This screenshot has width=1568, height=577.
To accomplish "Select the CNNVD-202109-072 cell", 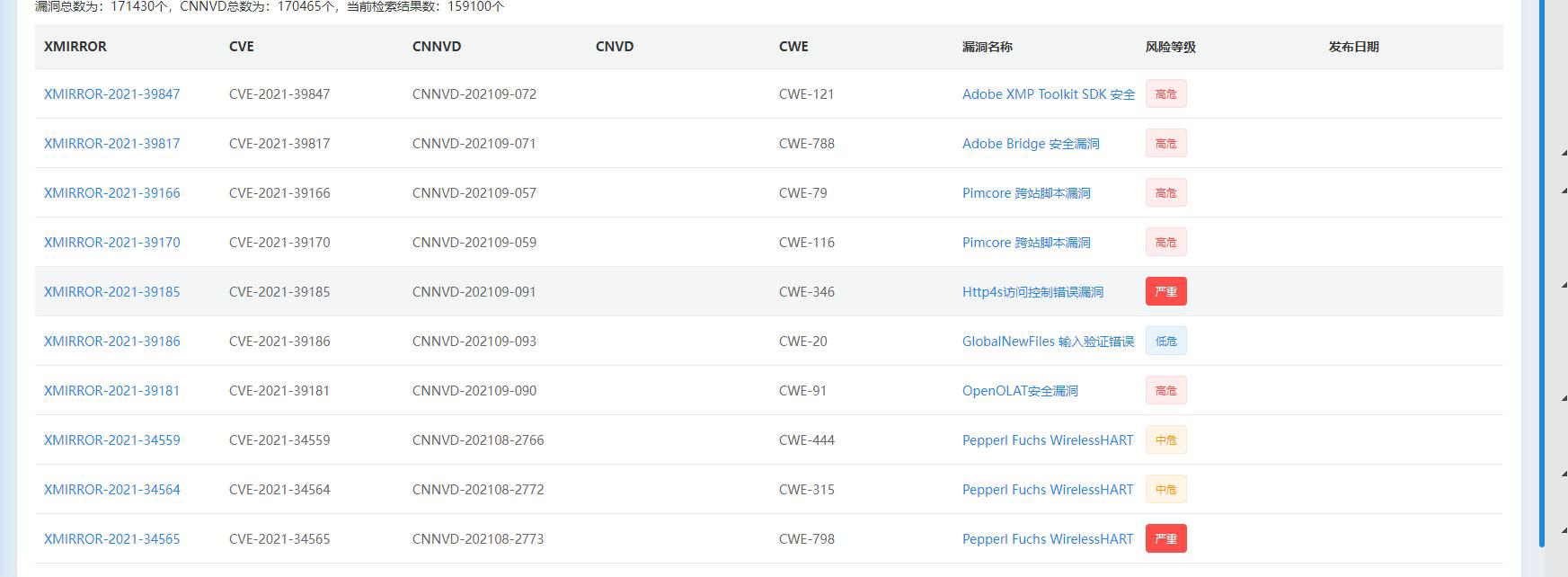I will [x=474, y=94].
